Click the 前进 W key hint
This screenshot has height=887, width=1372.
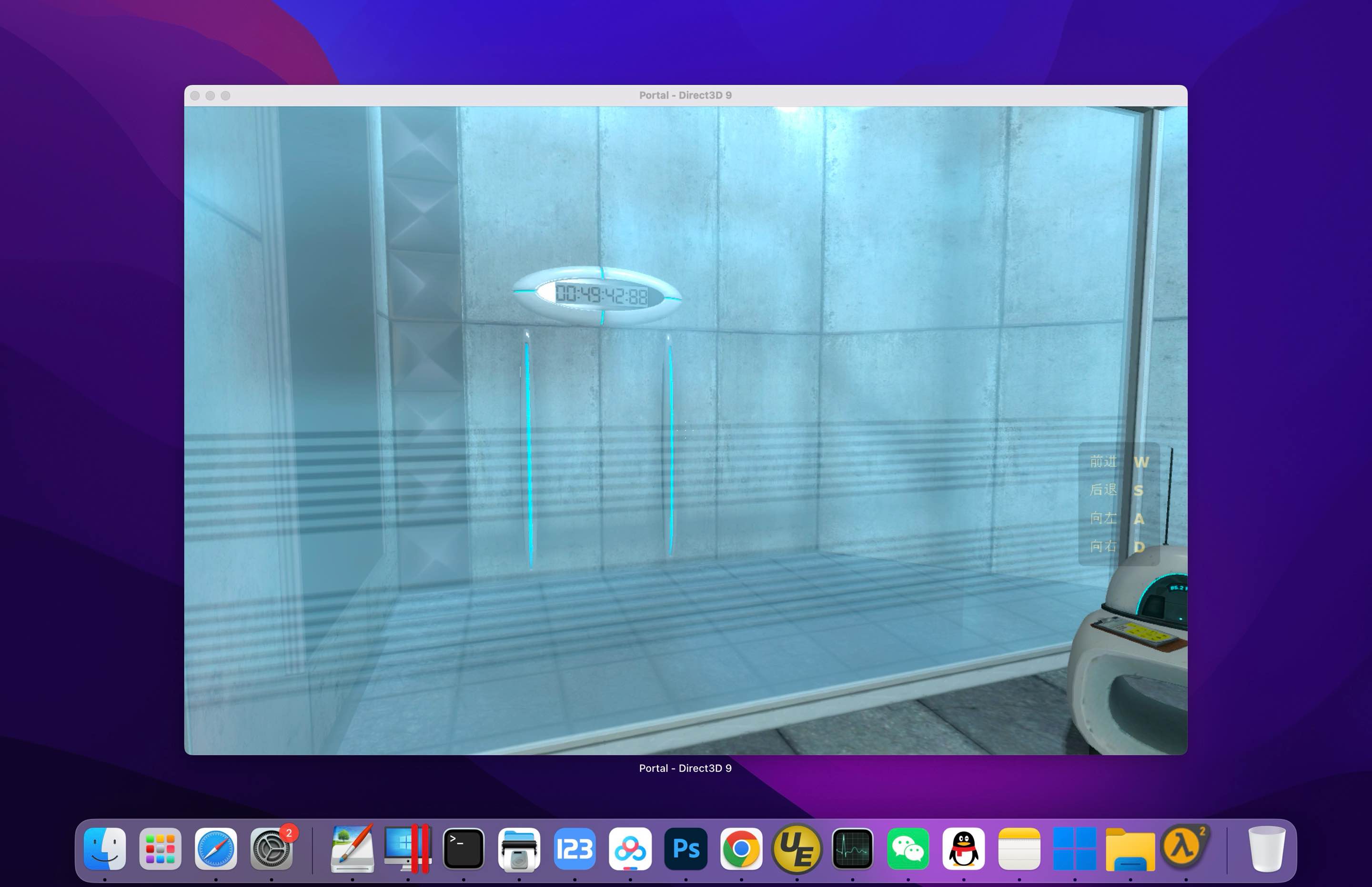click(x=1119, y=462)
